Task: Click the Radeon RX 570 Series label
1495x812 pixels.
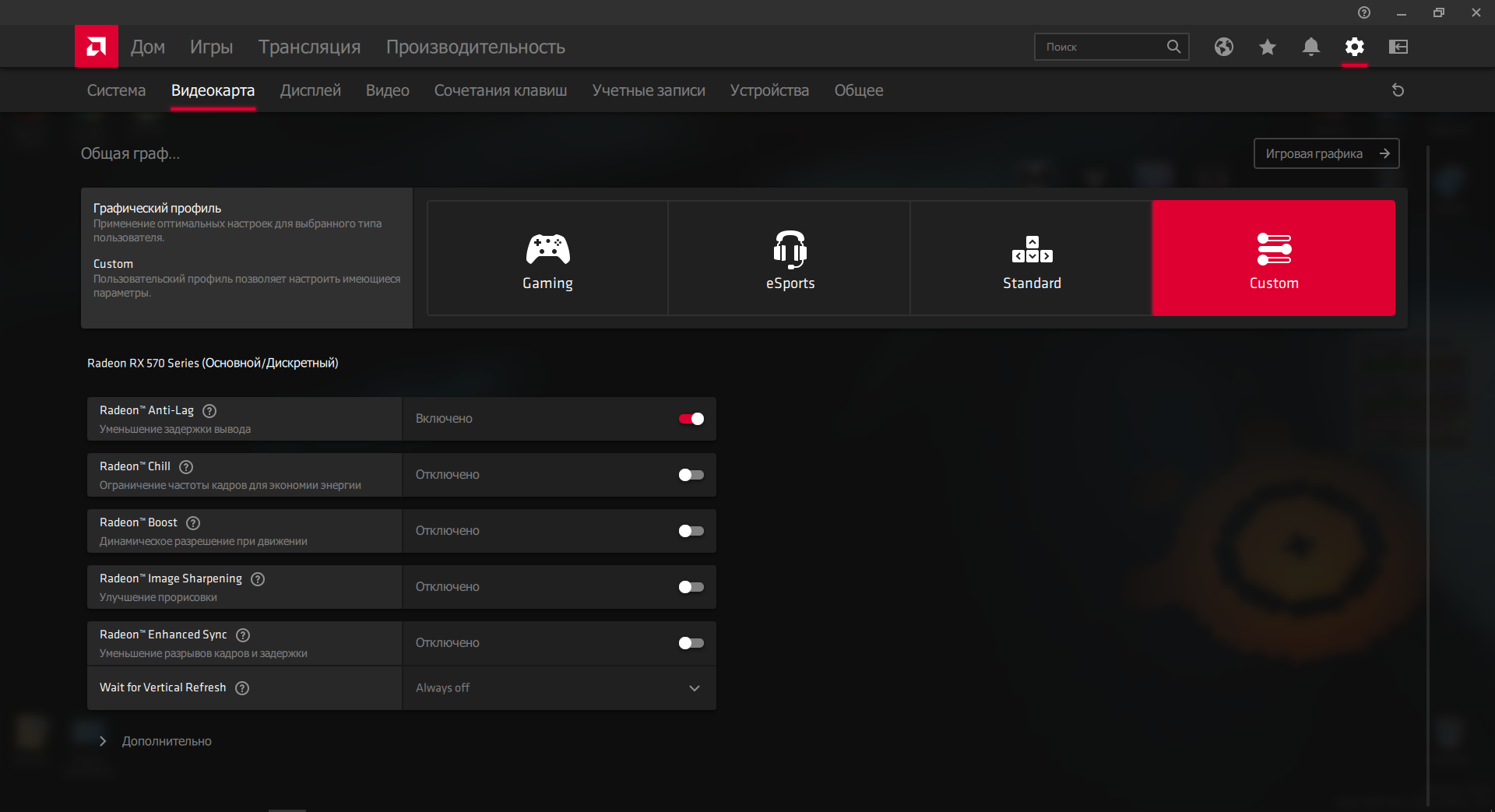Action: click(x=213, y=363)
